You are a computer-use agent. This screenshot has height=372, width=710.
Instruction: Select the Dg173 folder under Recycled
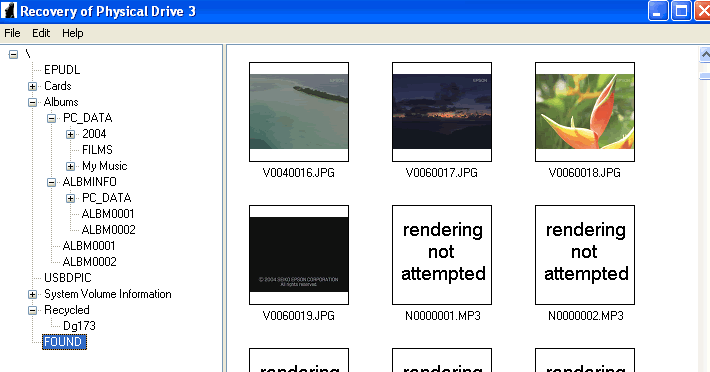(79, 326)
